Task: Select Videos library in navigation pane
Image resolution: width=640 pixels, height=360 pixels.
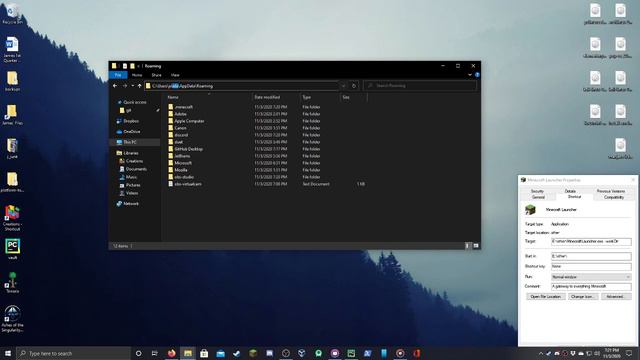Action: [x=131, y=193]
